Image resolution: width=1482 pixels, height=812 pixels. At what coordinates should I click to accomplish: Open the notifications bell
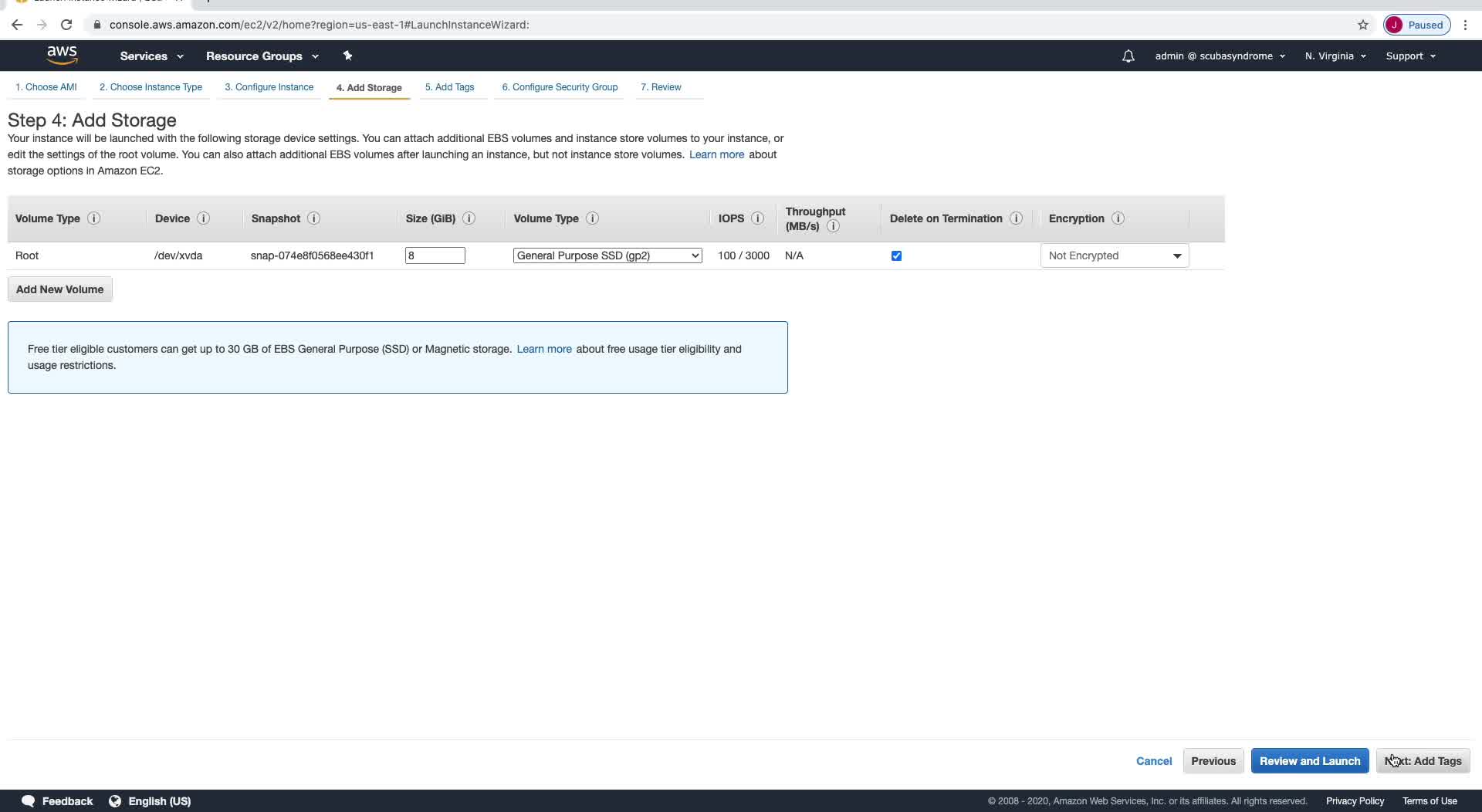tap(1128, 56)
